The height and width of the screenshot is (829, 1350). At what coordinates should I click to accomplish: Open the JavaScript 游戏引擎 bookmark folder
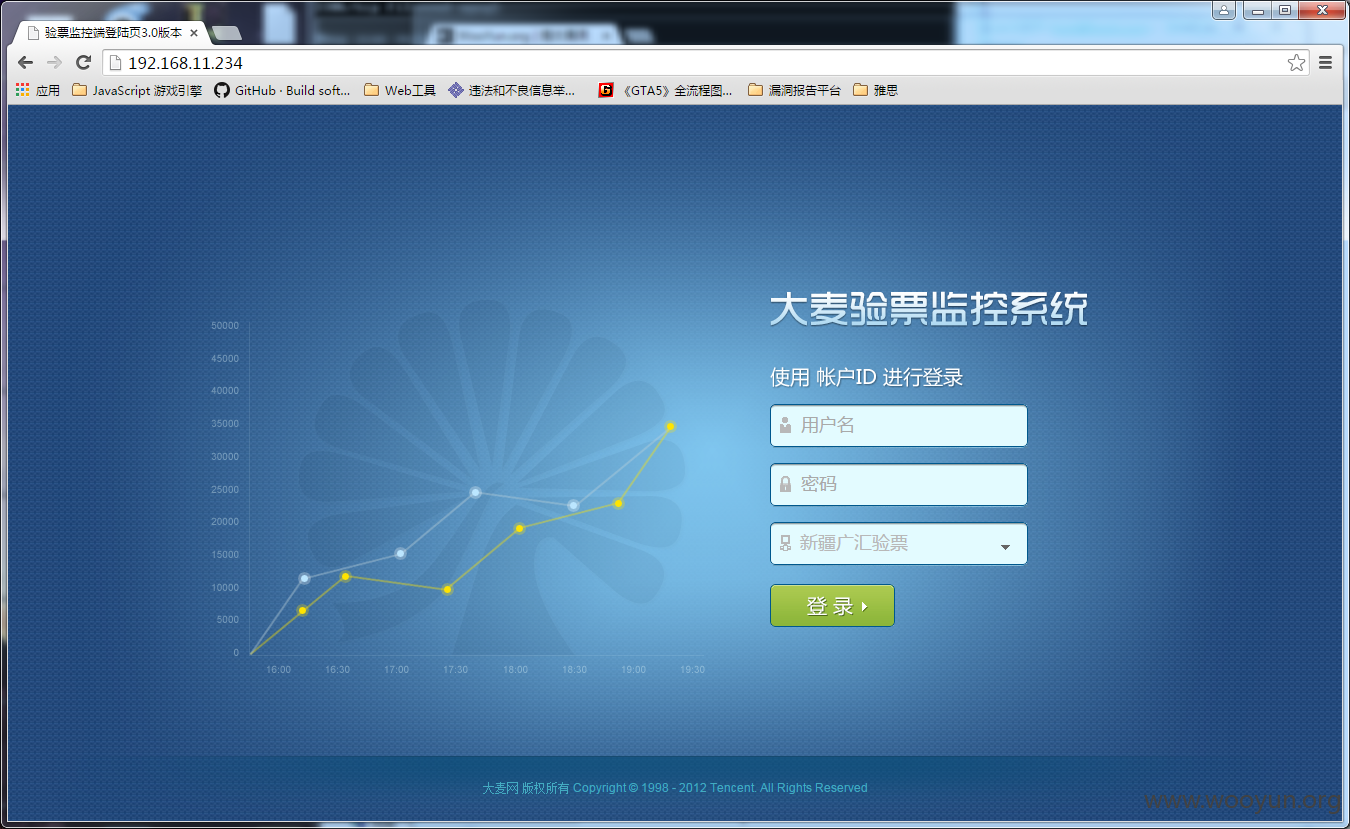point(137,90)
